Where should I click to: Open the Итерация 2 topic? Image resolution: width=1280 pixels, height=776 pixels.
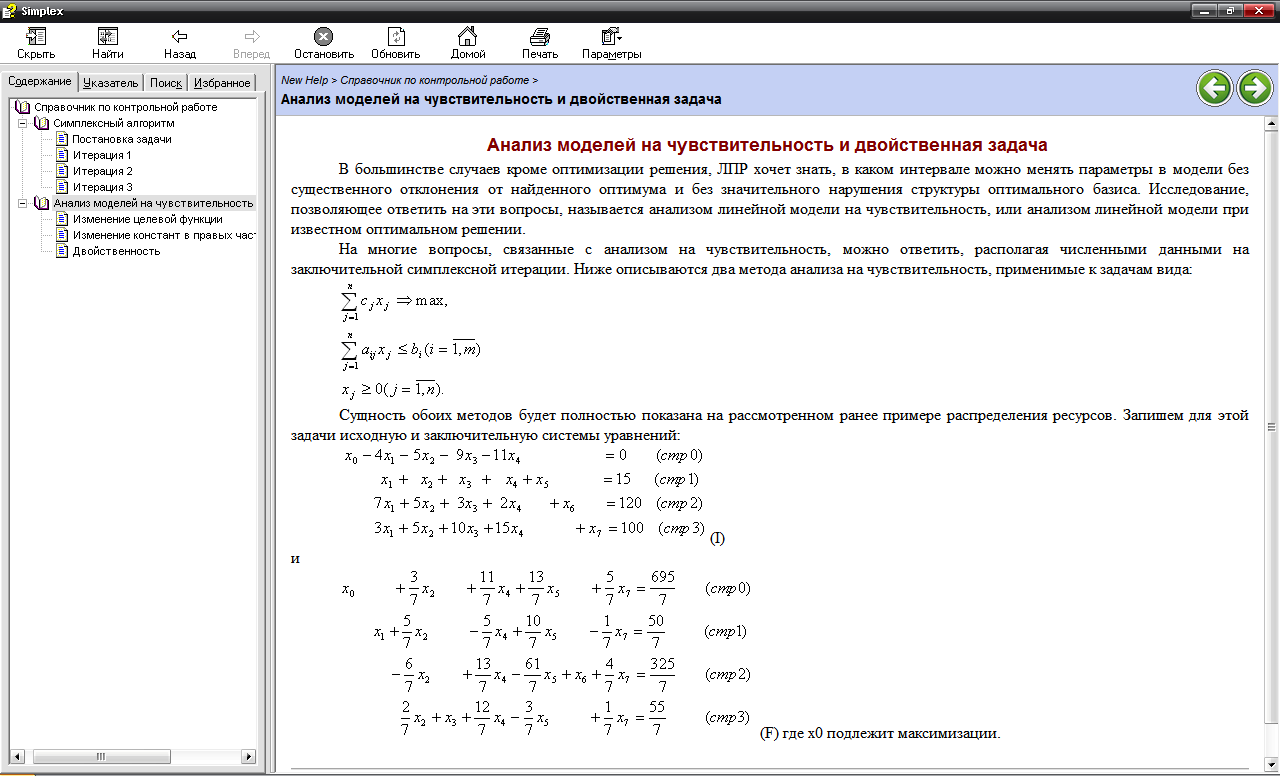pyautogui.click(x=102, y=171)
